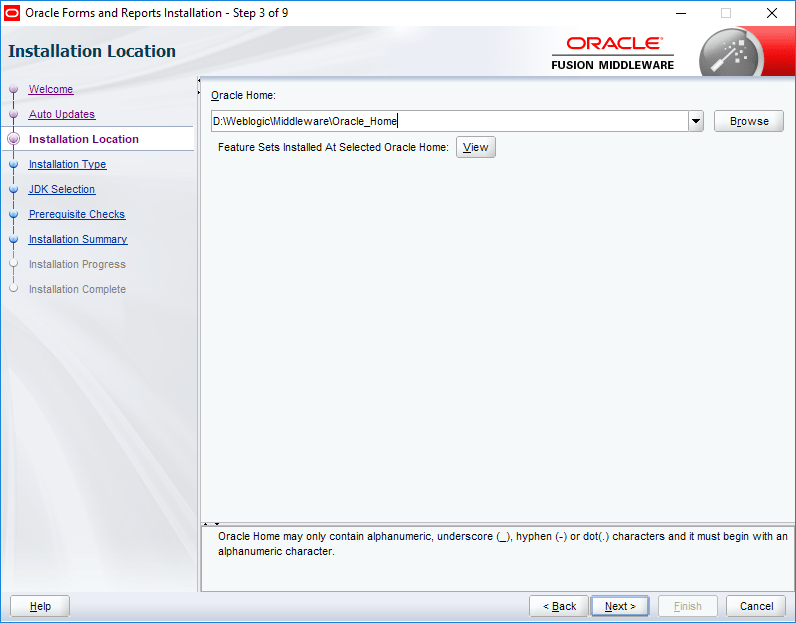Viewport: 796px width, 623px height.
Task: Expand the Oracle Home dropdown arrow
Action: tap(696, 121)
